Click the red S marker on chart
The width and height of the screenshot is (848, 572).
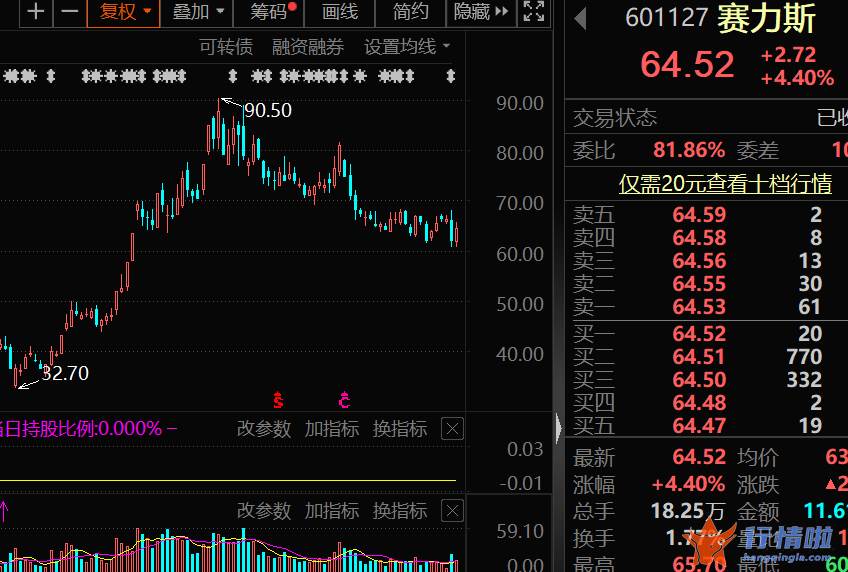point(278,400)
